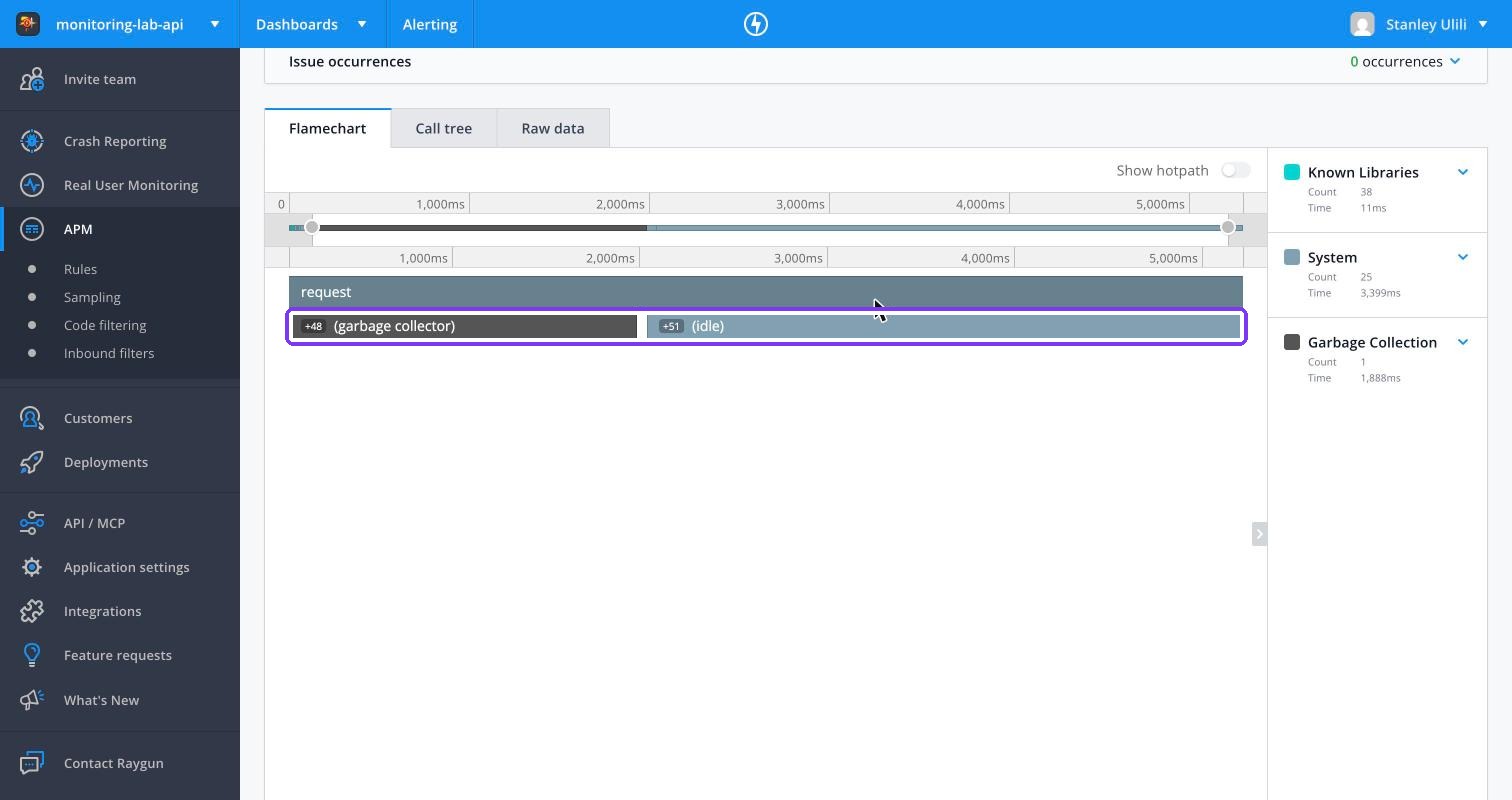Open the Dashboards dropdown arrow

click(362, 24)
